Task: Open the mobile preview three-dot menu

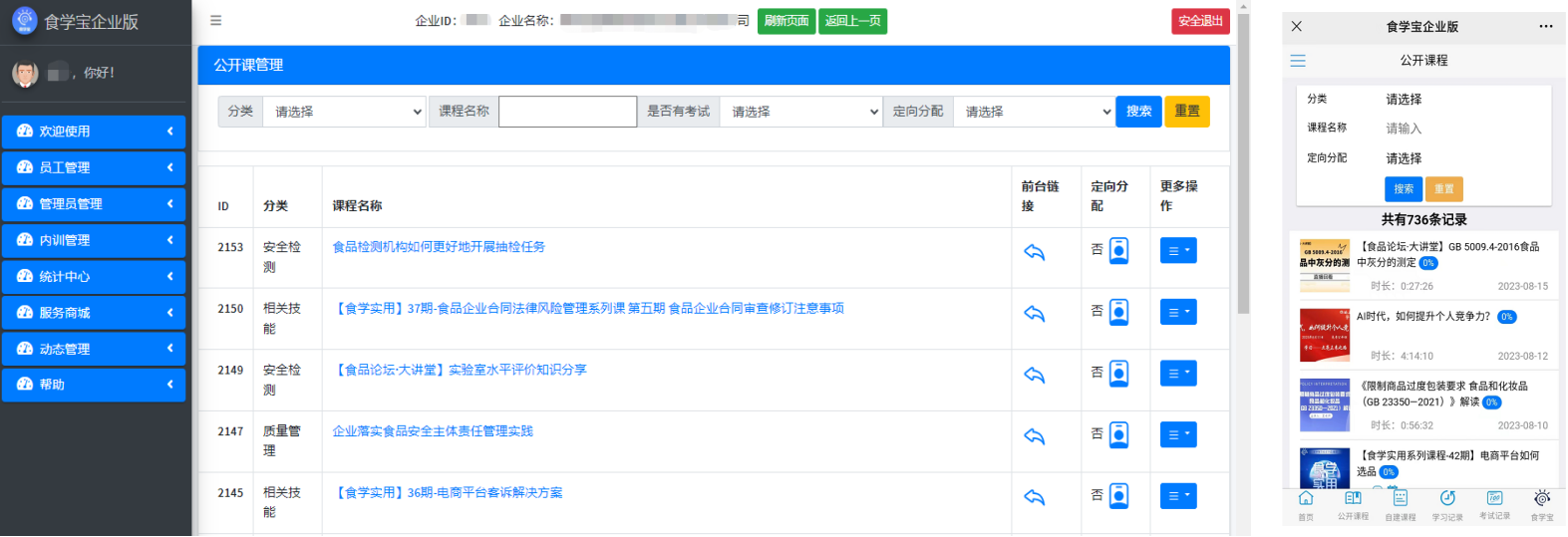Action: point(1545,27)
